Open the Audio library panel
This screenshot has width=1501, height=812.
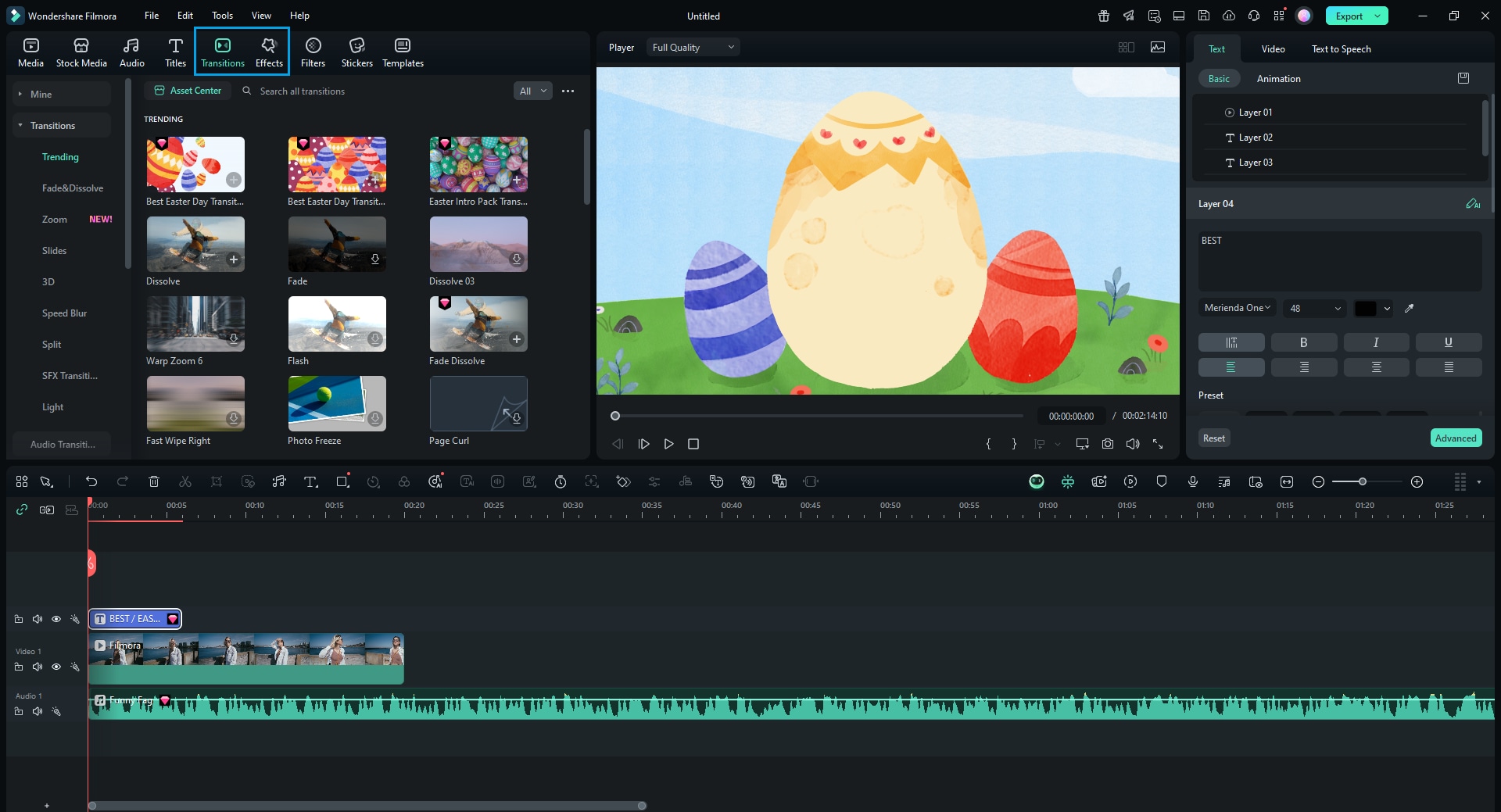coord(131,52)
